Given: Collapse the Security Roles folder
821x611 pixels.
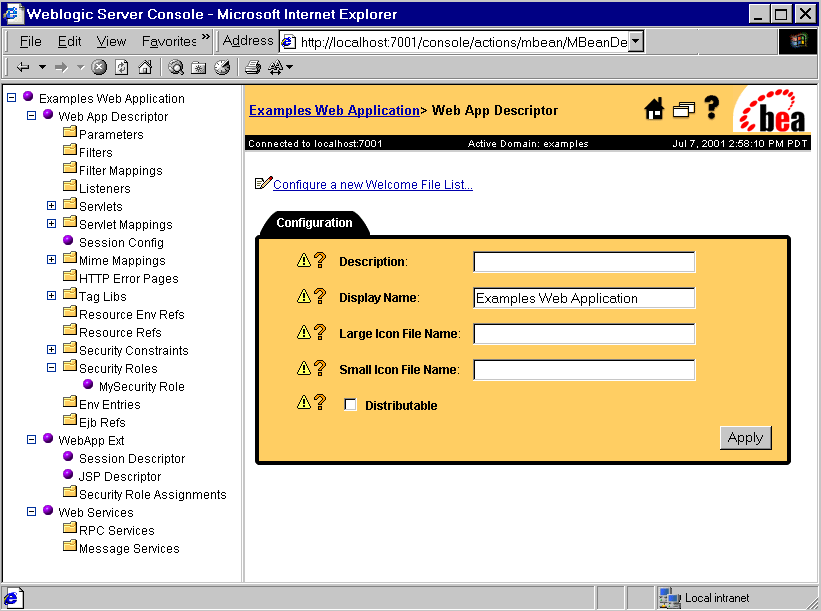Looking at the screenshot, I should [51, 368].
